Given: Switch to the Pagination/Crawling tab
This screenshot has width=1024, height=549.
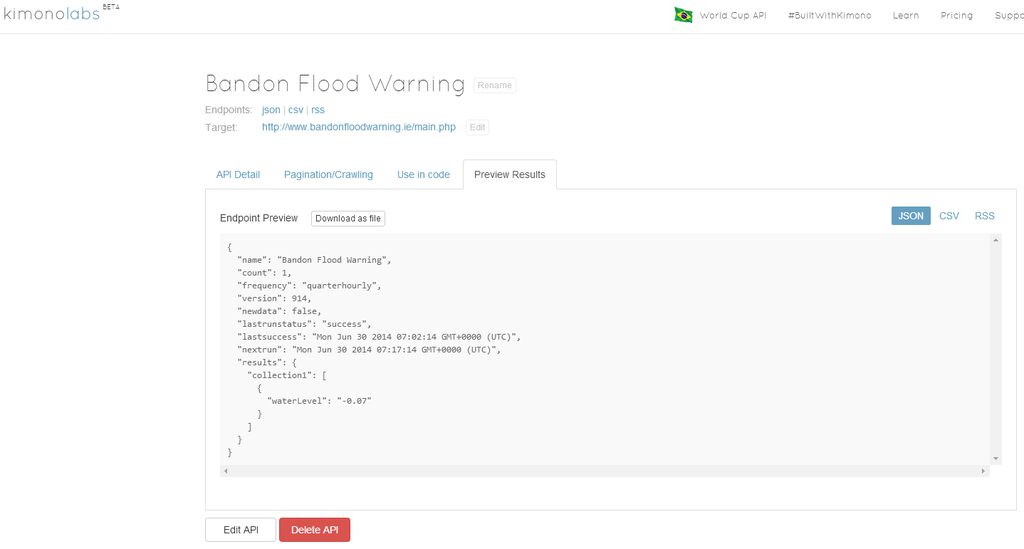Looking at the screenshot, I should pos(328,174).
